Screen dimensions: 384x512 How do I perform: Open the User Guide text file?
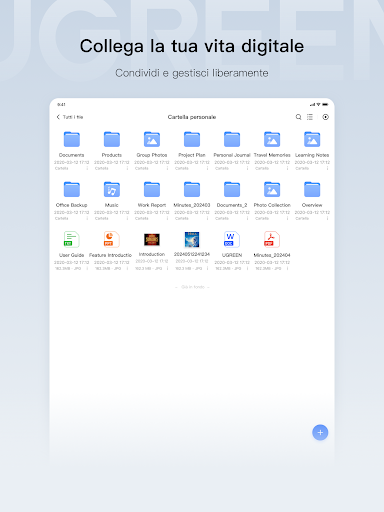click(71, 240)
